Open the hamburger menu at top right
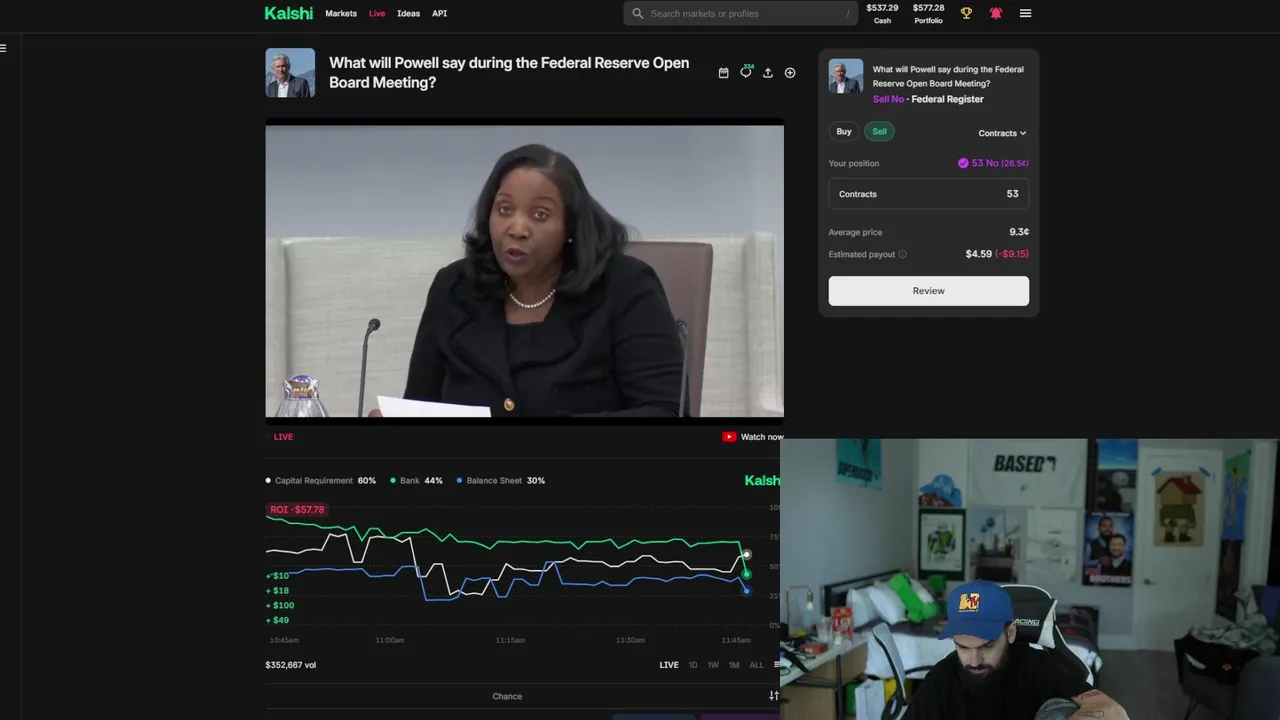This screenshot has height=720, width=1280. [x=1025, y=13]
